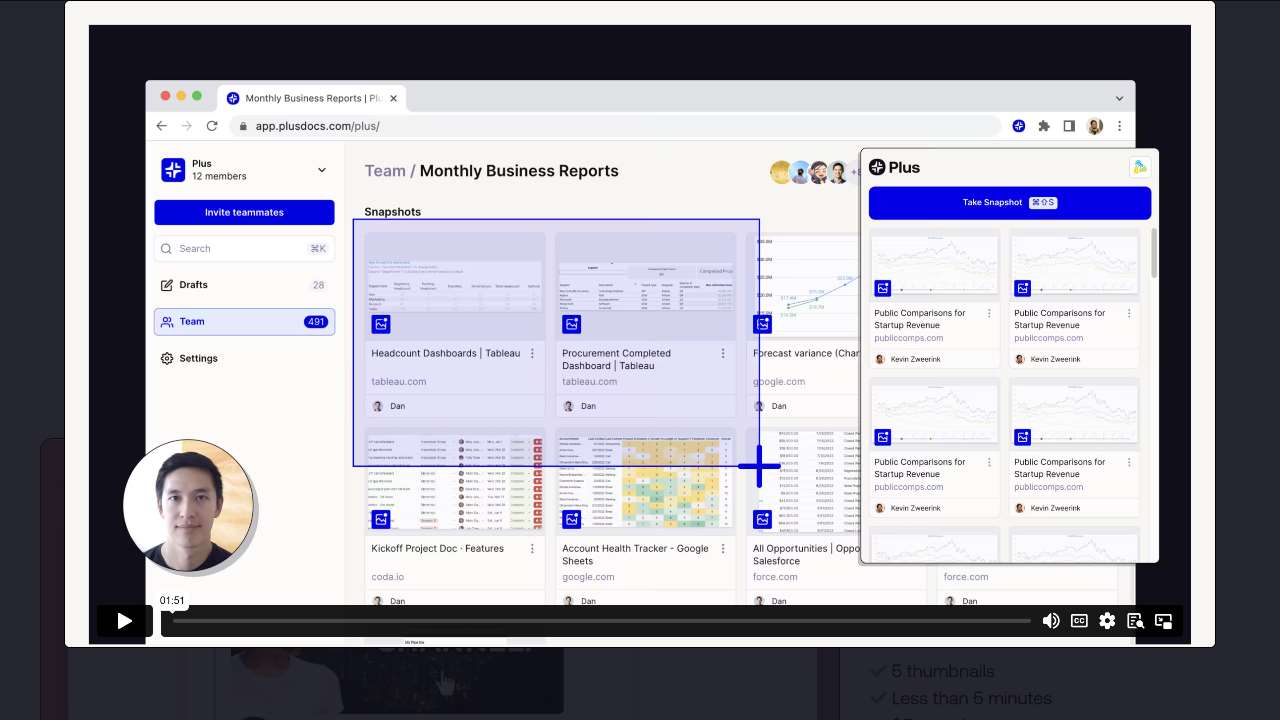Toggle the browser side panel icon
Image resolution: width=1280 pixels, height=720 pixels.
click(x=1069, y=126)
